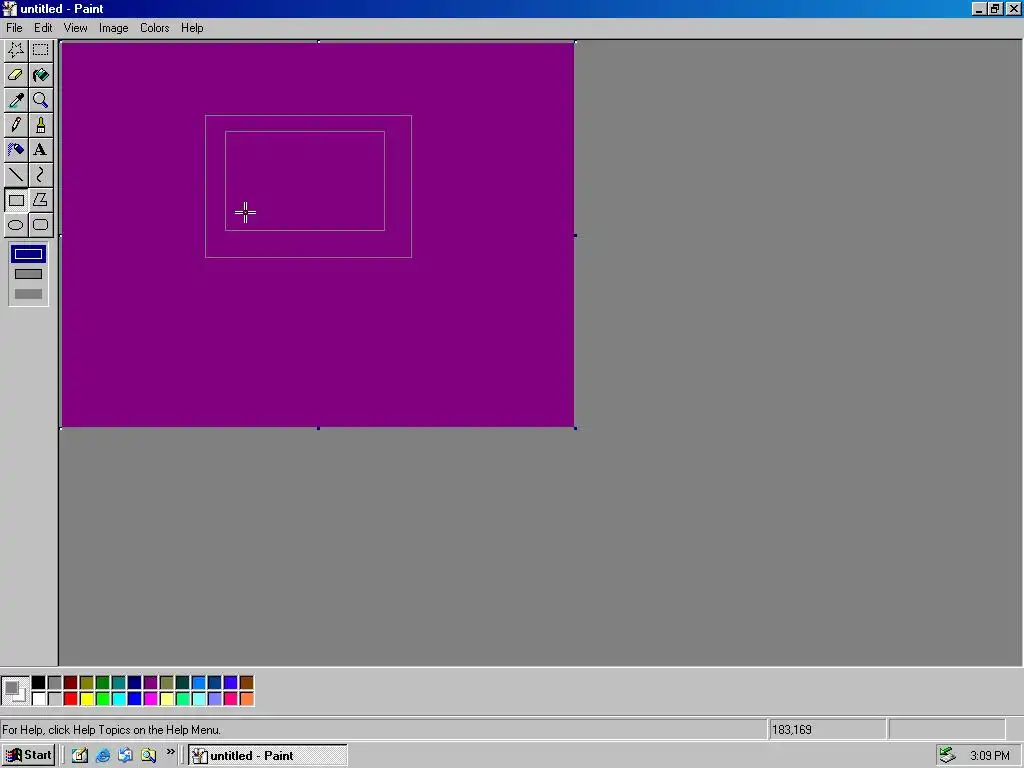Choose the straight Line tool
Image resolution: width=1024 pixels, height=768 pixels.
pyautogui.click(x=16, y=174)
